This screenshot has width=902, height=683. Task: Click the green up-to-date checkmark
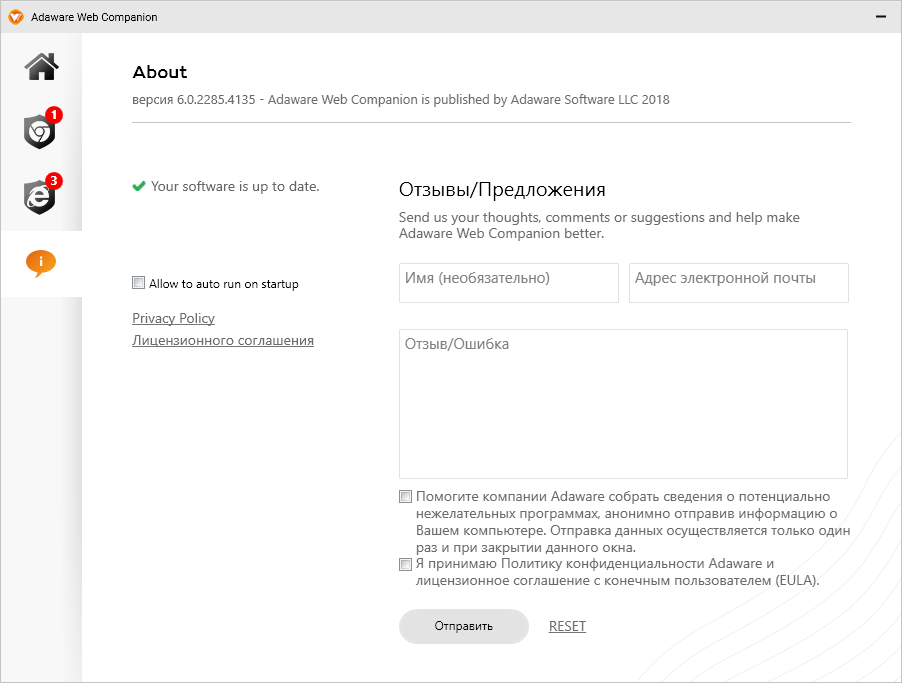pos(139,186)
